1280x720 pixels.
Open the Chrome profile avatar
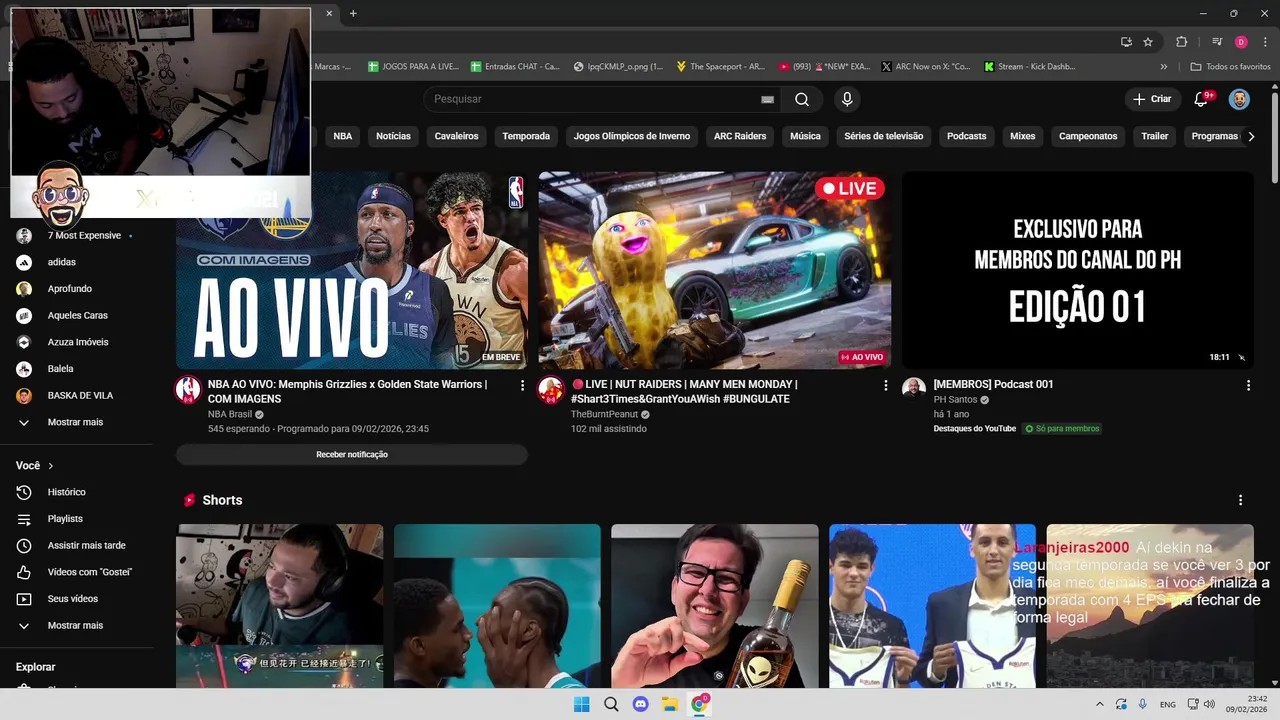(x=1241, y=42)
